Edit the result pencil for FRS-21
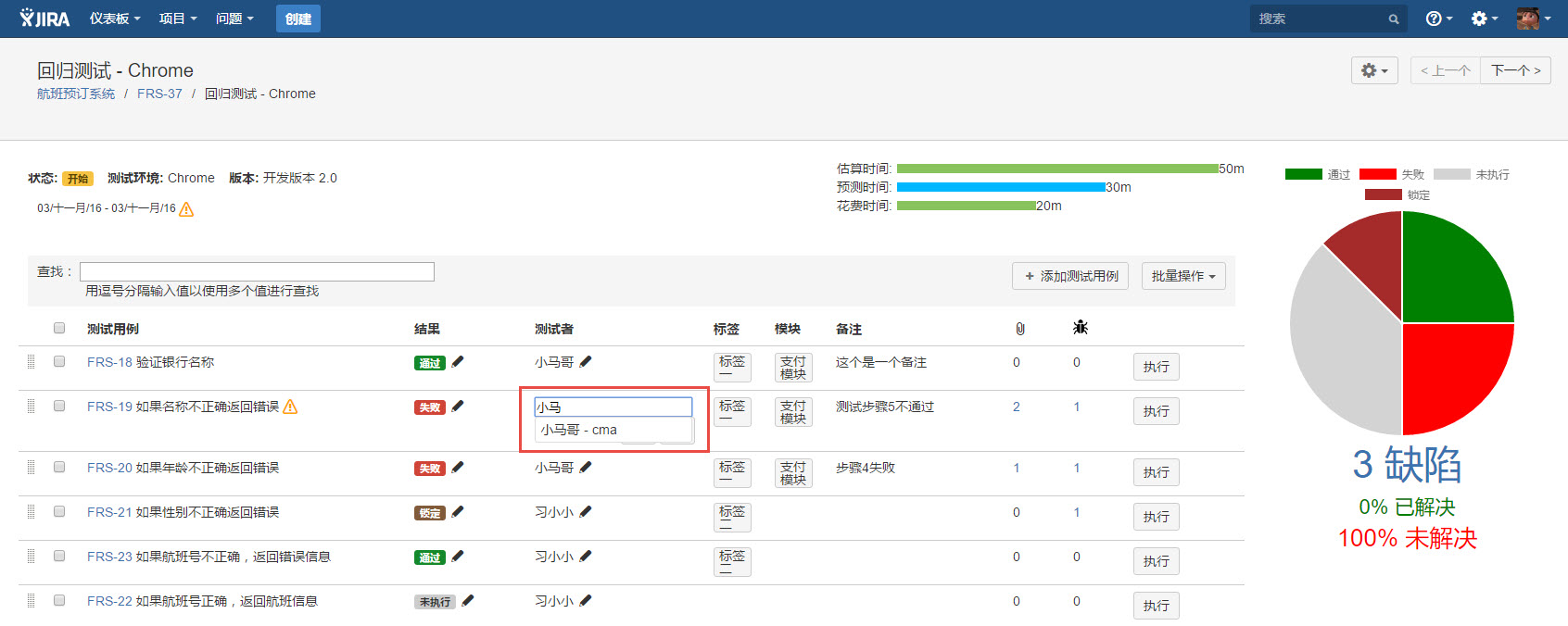Screen dimensions: 1568x626 (458, 512)
